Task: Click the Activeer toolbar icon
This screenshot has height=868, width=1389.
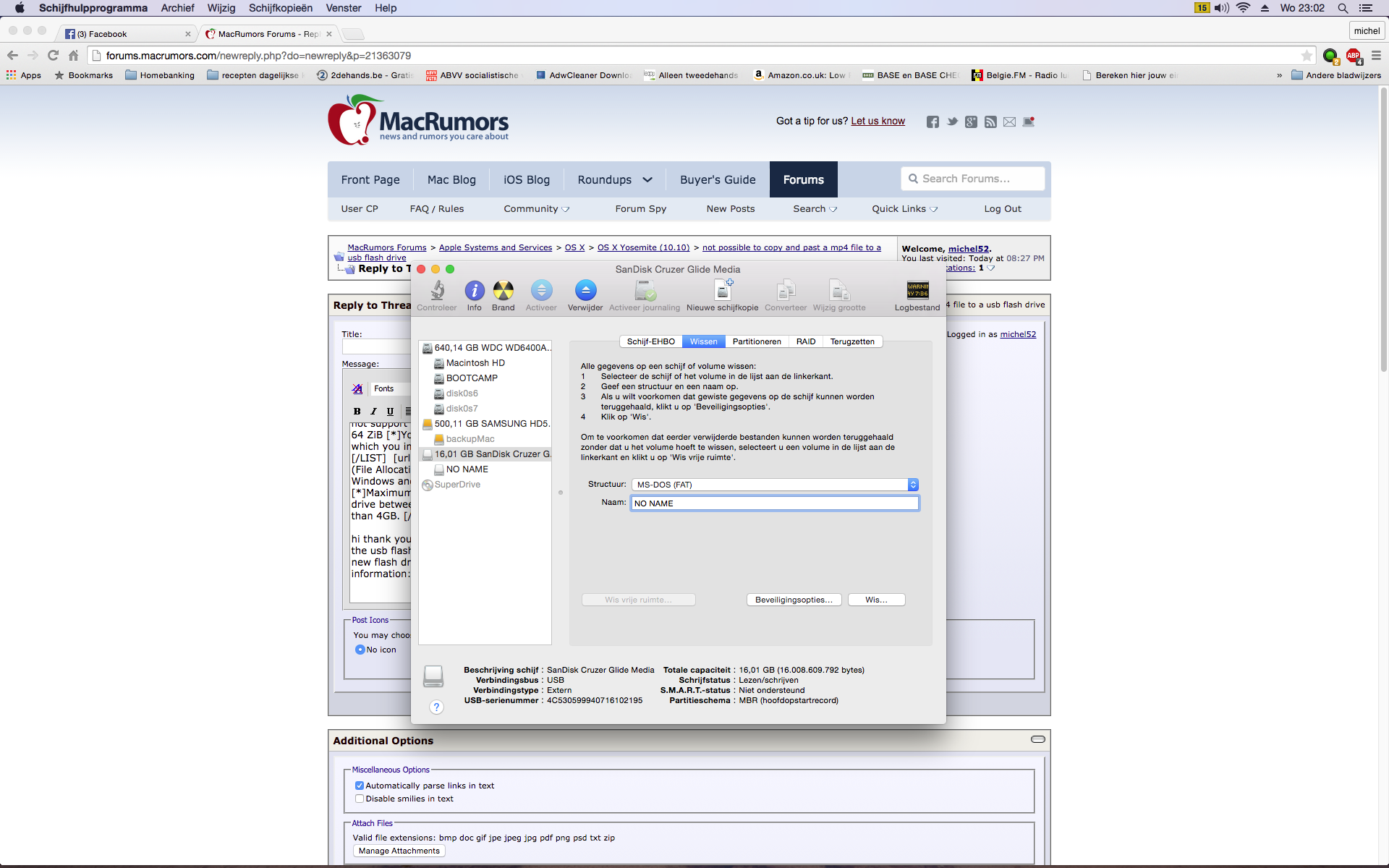Action: [x=541, y=291]
